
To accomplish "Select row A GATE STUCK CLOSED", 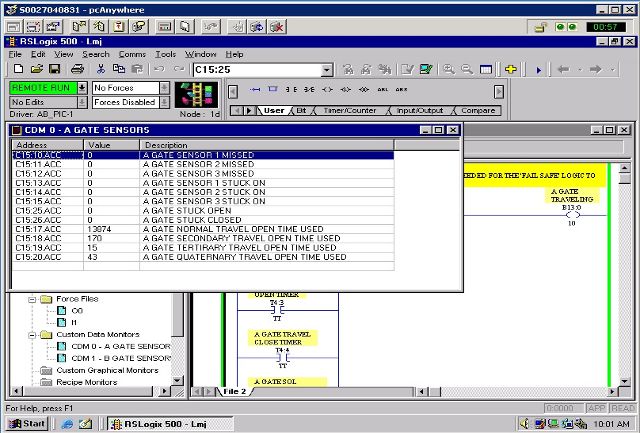I will click(203, 220).
